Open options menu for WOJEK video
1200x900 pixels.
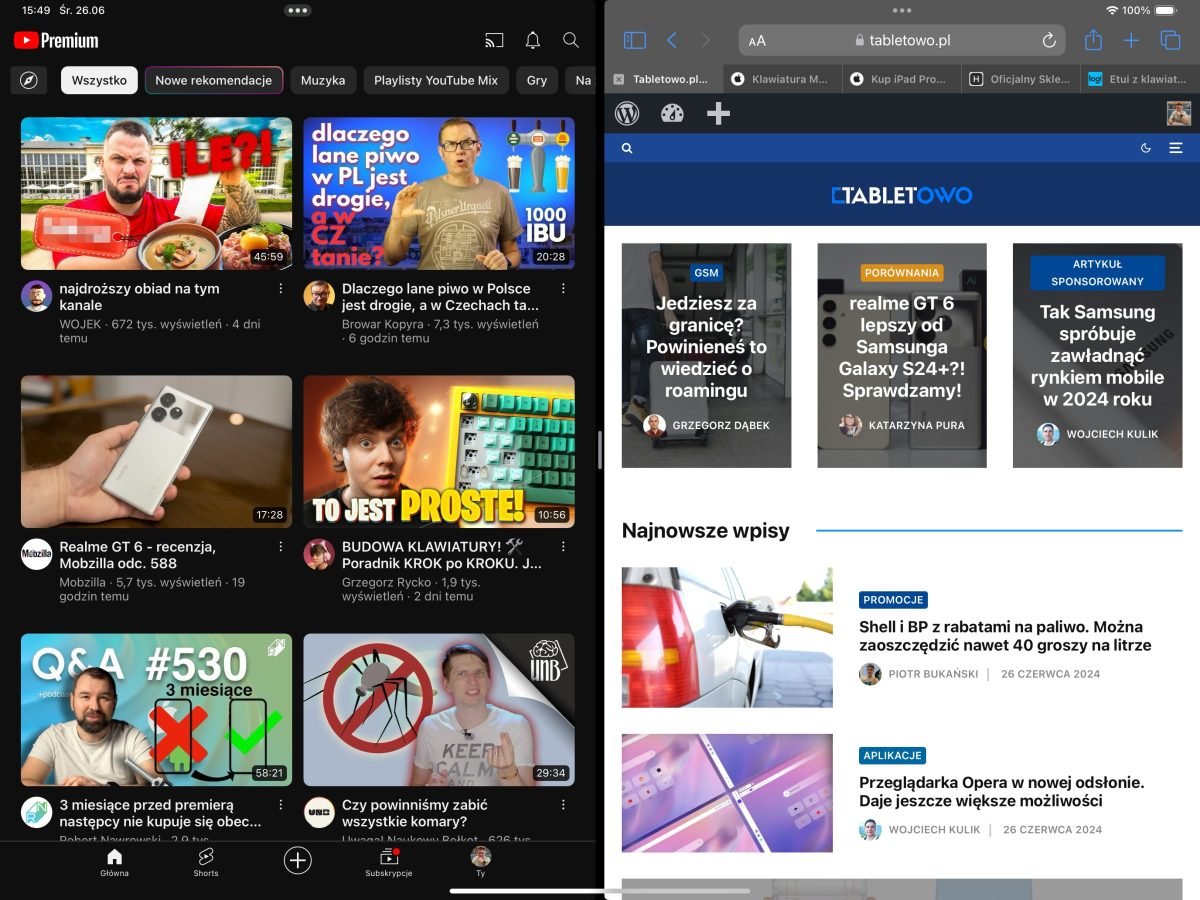click(281, 289)
